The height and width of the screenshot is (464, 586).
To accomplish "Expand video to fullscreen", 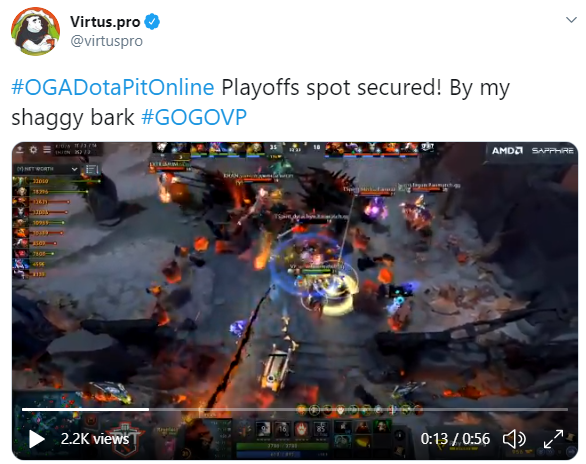I will [x=553, y=439].
